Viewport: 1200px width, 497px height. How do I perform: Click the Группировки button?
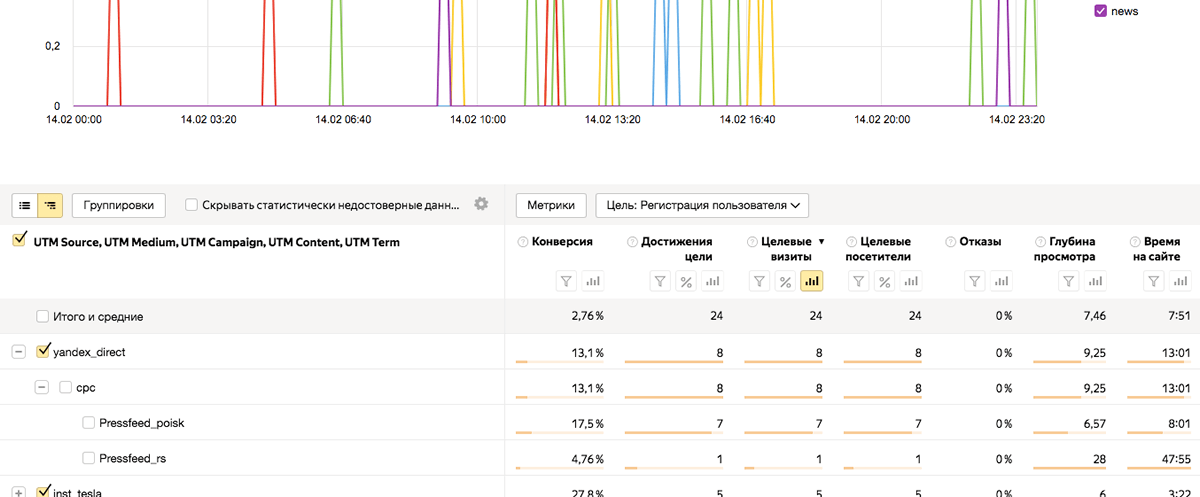pyautogui.click(x=118, y=205)
